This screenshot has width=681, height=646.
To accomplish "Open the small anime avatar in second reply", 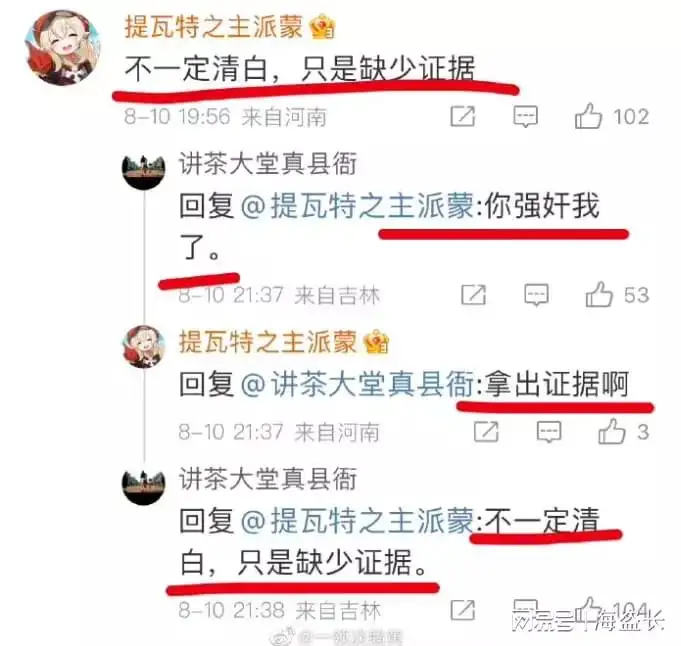I will 144,347.
